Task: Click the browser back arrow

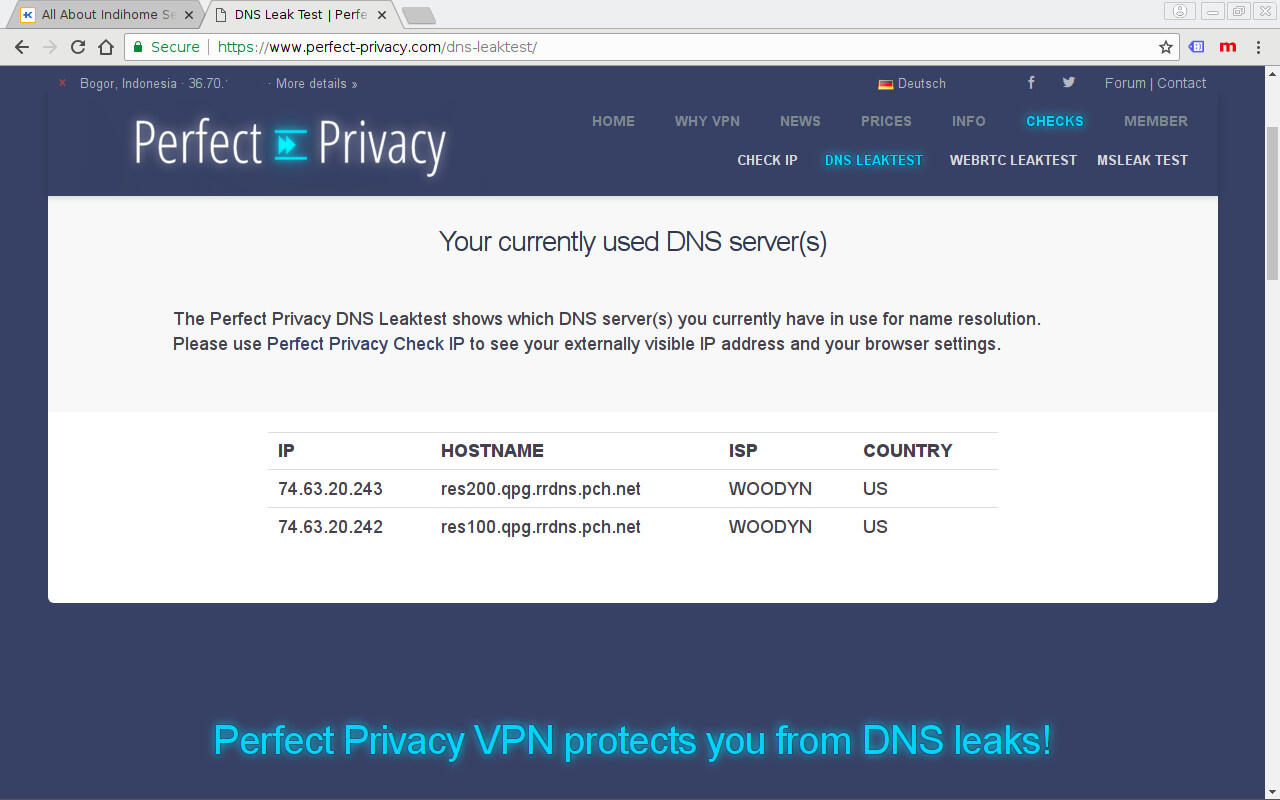Action: point(22,47)
